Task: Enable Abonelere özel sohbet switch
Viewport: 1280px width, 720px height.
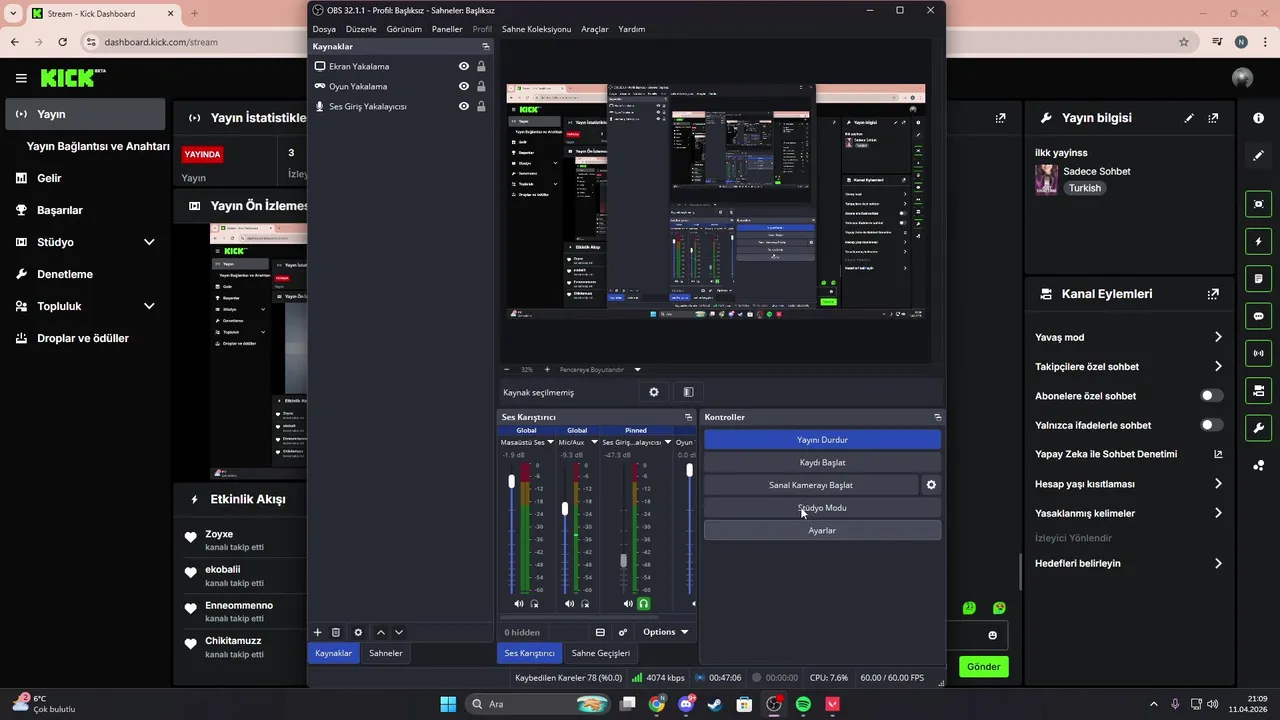Action: click(1212, 396)
